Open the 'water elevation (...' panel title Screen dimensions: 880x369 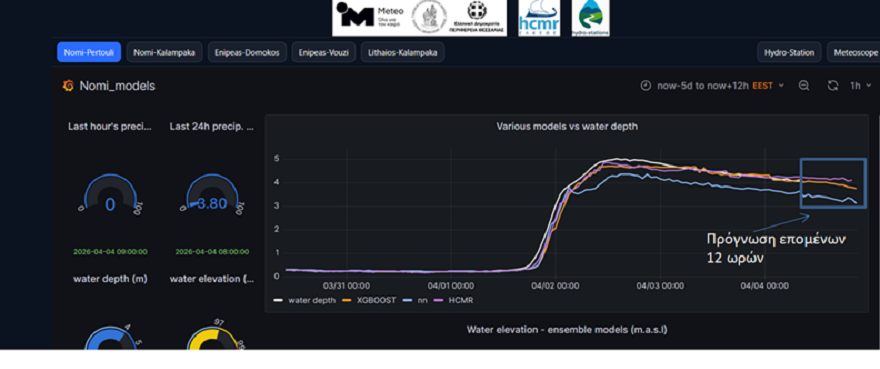click(x=212, y=279)
